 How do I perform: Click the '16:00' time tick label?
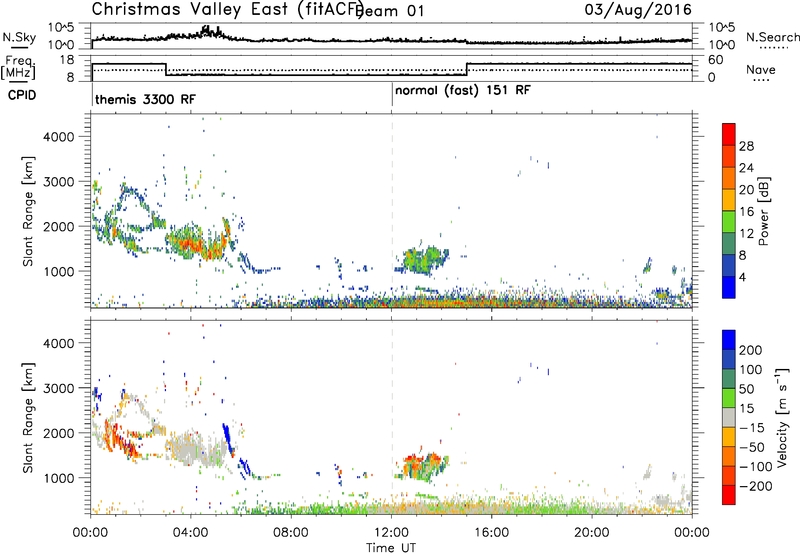tap(491, 533)
